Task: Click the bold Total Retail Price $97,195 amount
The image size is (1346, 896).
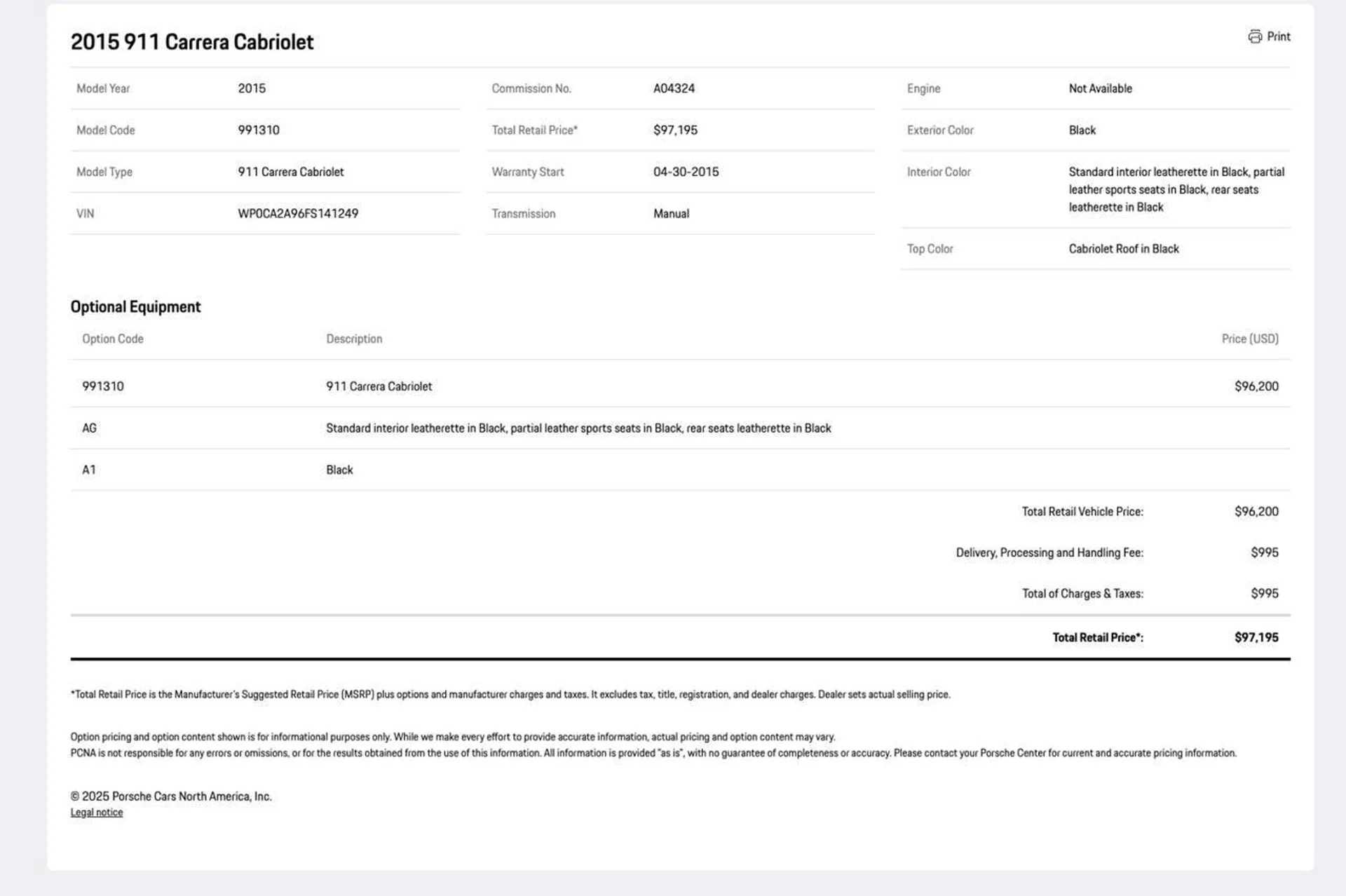Action: point(1256,637)
